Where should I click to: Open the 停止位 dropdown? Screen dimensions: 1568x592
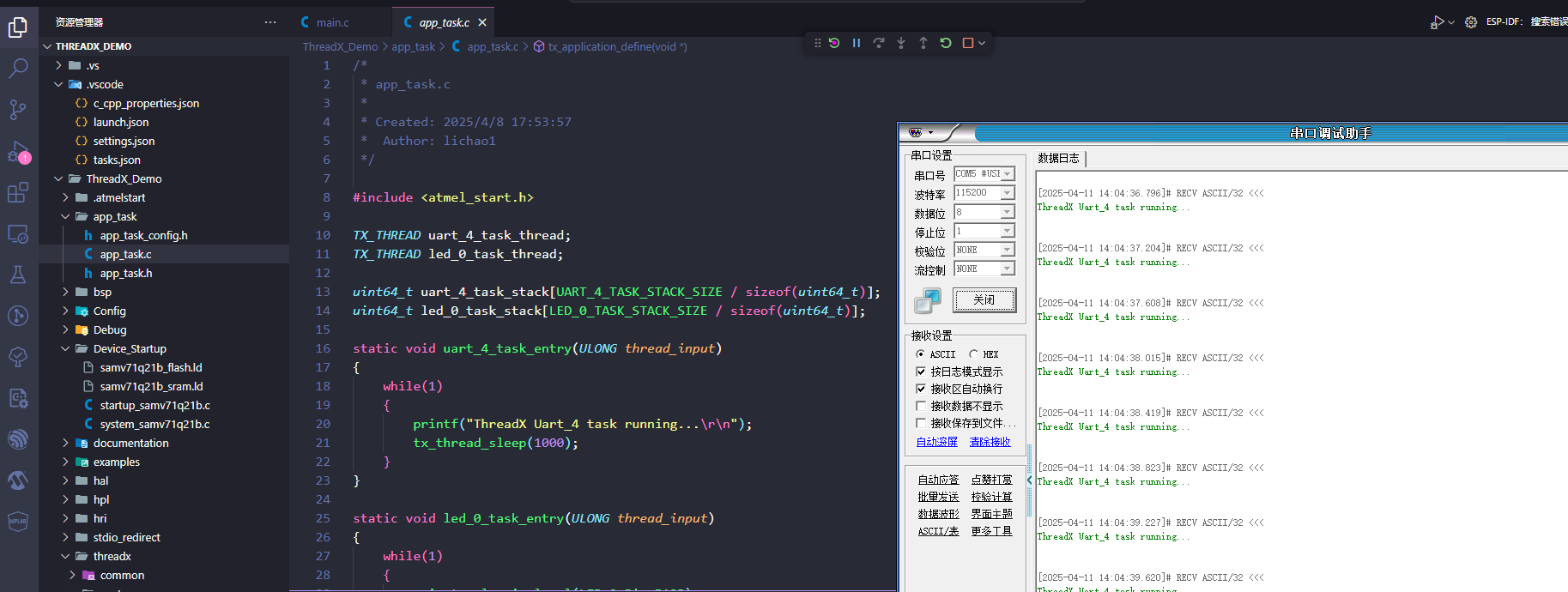tap(1008, 231)
